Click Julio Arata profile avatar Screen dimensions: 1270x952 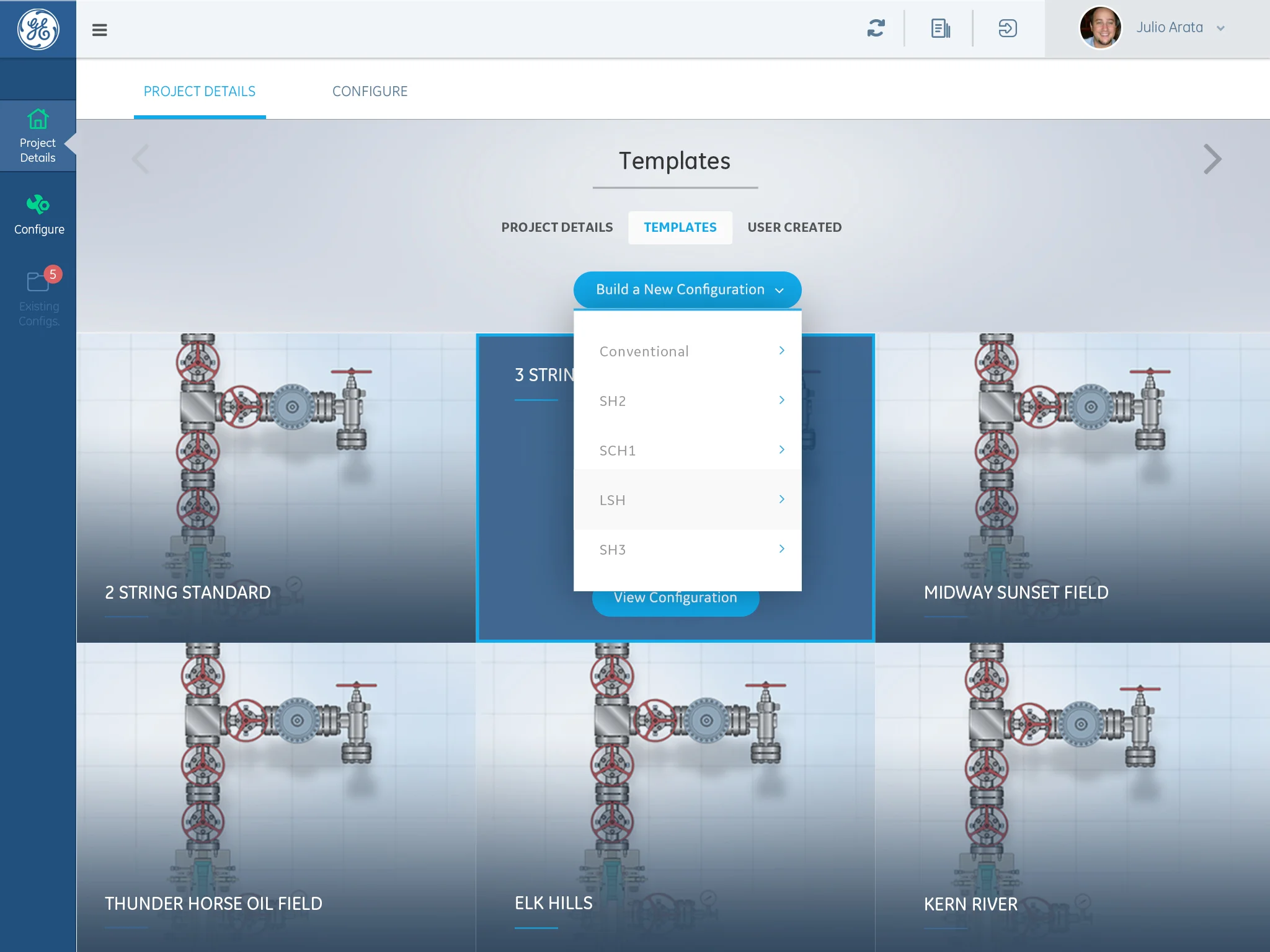(1100, 29)
